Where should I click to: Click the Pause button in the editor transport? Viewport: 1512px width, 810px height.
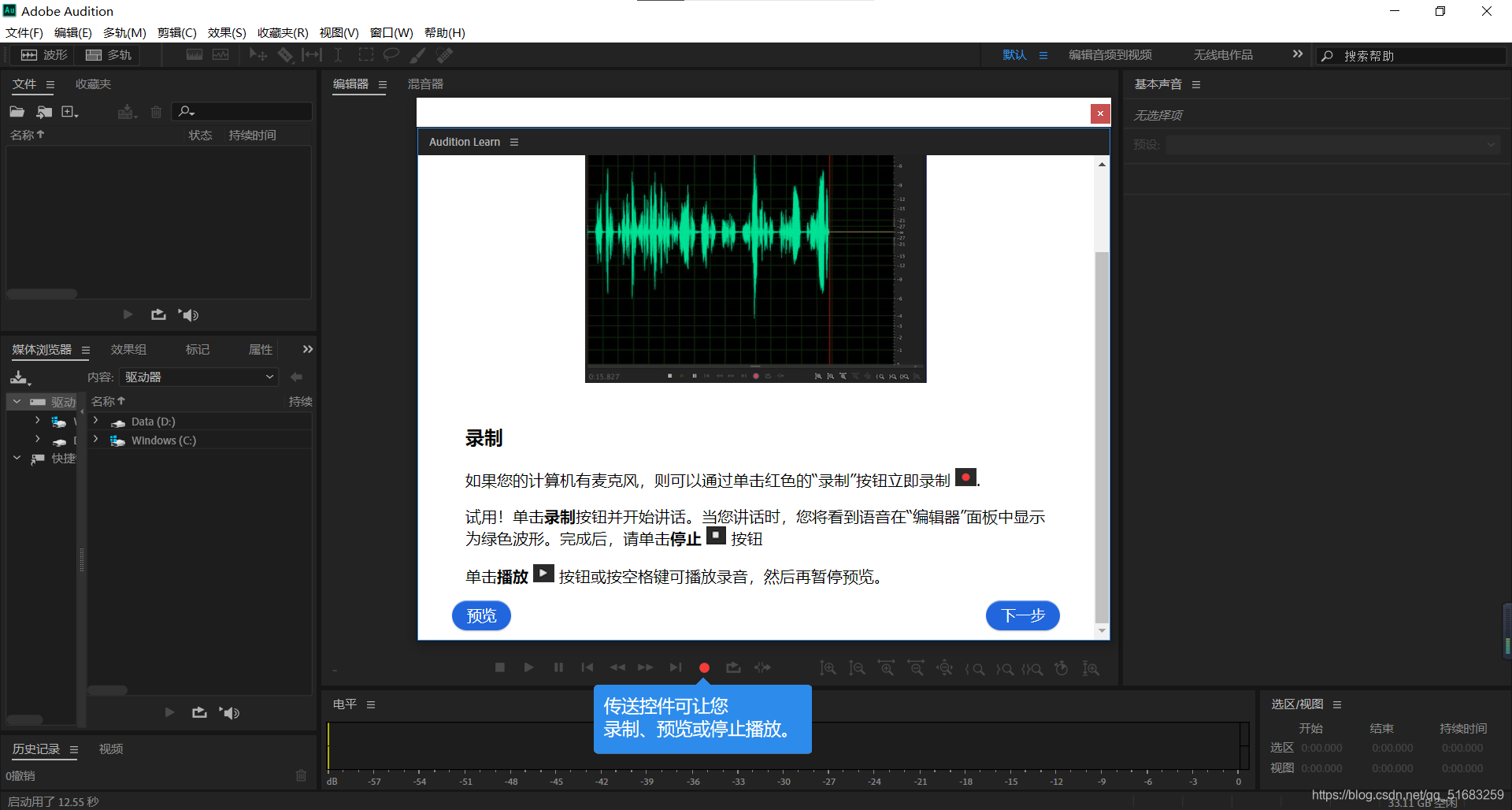(558, 667)
